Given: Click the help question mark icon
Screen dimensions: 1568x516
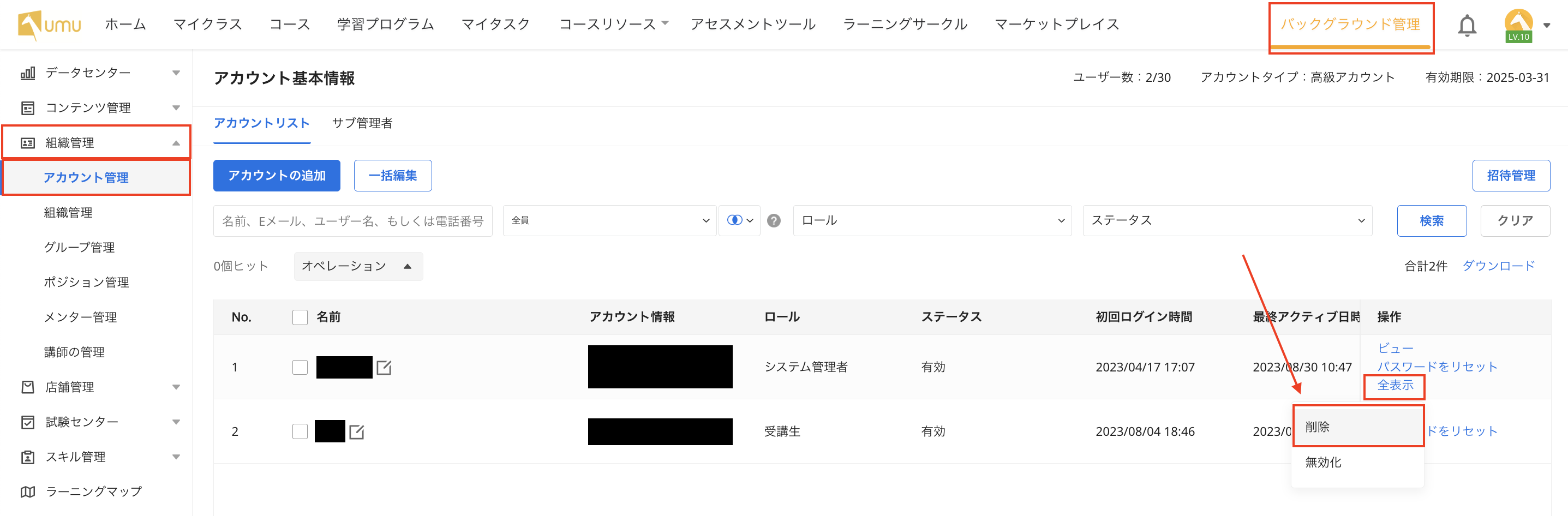Looking at the screenshot, I should pos(773,221).
